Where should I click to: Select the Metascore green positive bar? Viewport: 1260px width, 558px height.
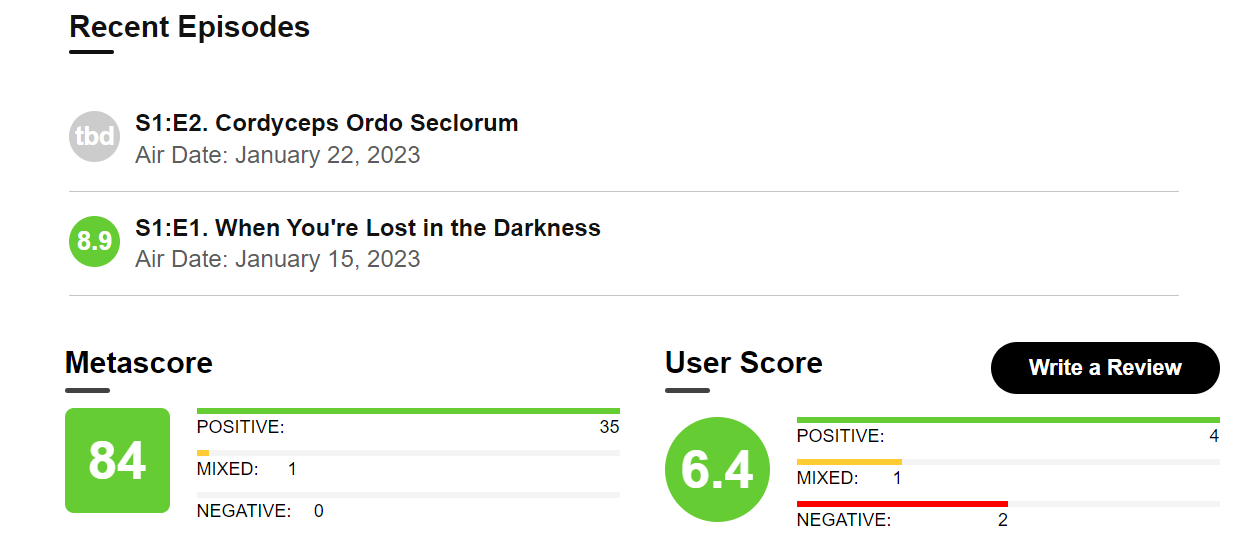tap(408, 411)
